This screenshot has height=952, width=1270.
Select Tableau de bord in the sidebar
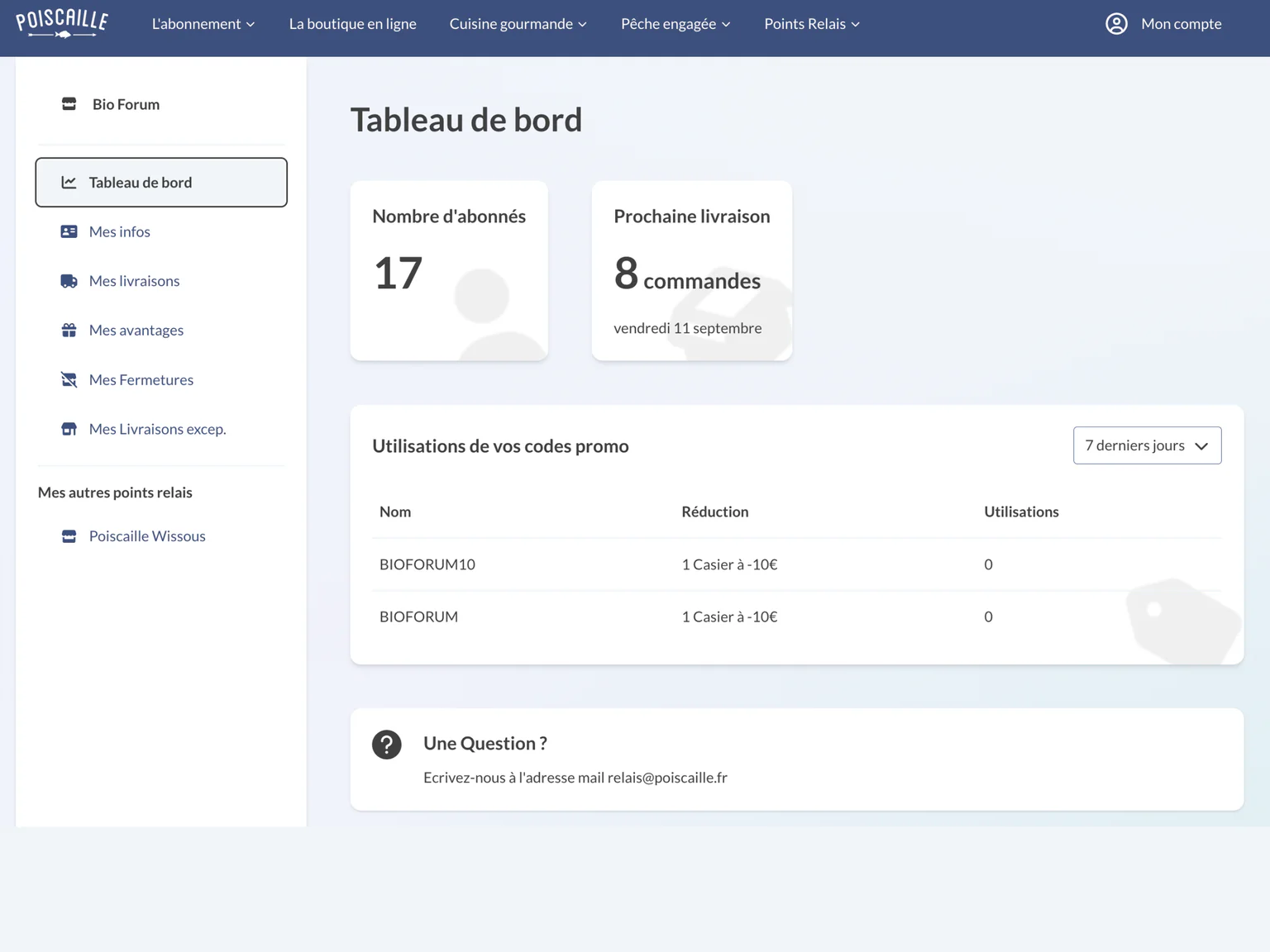[161, 183]
